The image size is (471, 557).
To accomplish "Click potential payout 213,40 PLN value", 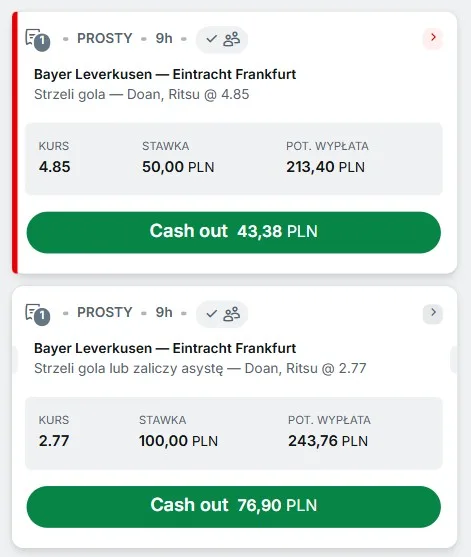I will point(325,167).
